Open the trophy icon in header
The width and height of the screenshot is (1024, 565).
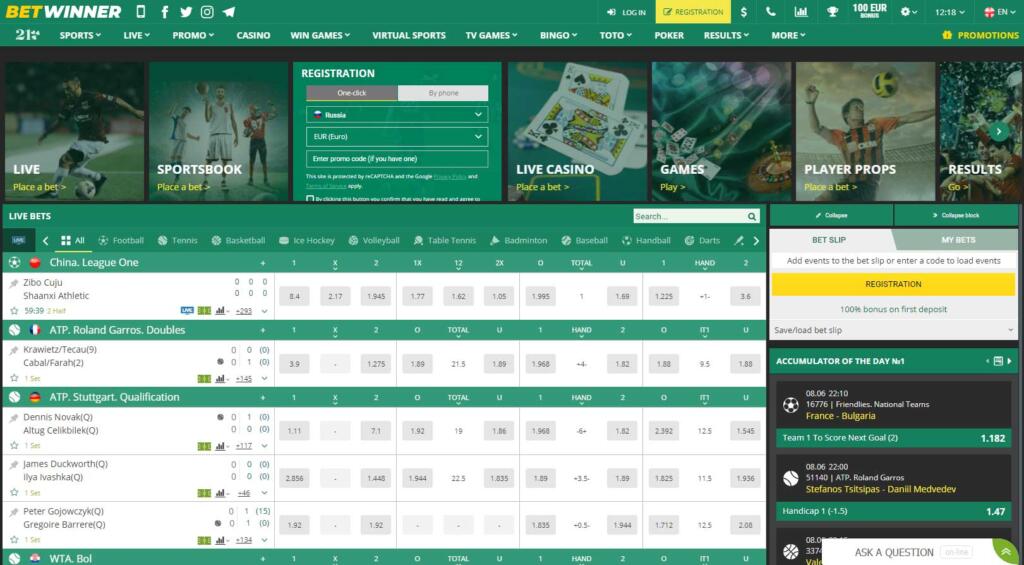[832, 12]
